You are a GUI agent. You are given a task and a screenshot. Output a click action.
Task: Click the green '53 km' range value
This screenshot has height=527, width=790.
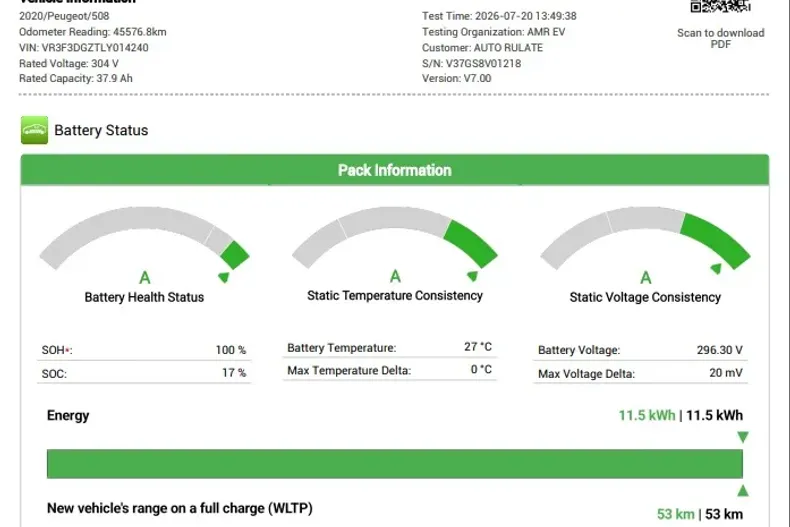click(676, 514)
